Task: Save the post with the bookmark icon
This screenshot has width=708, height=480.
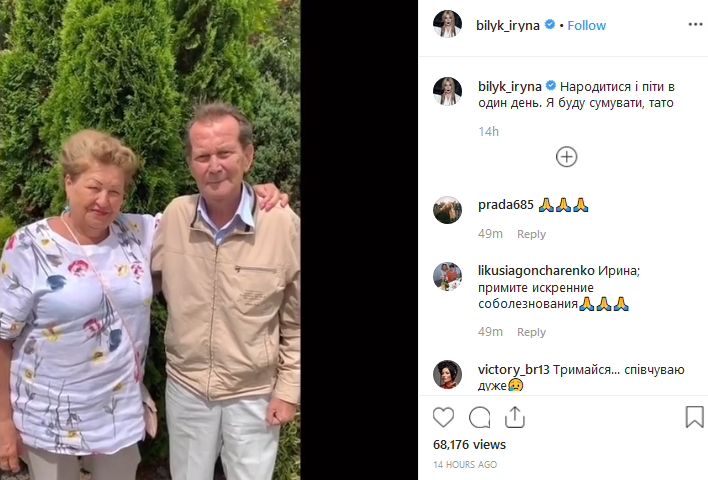Action: coord(694,416)
